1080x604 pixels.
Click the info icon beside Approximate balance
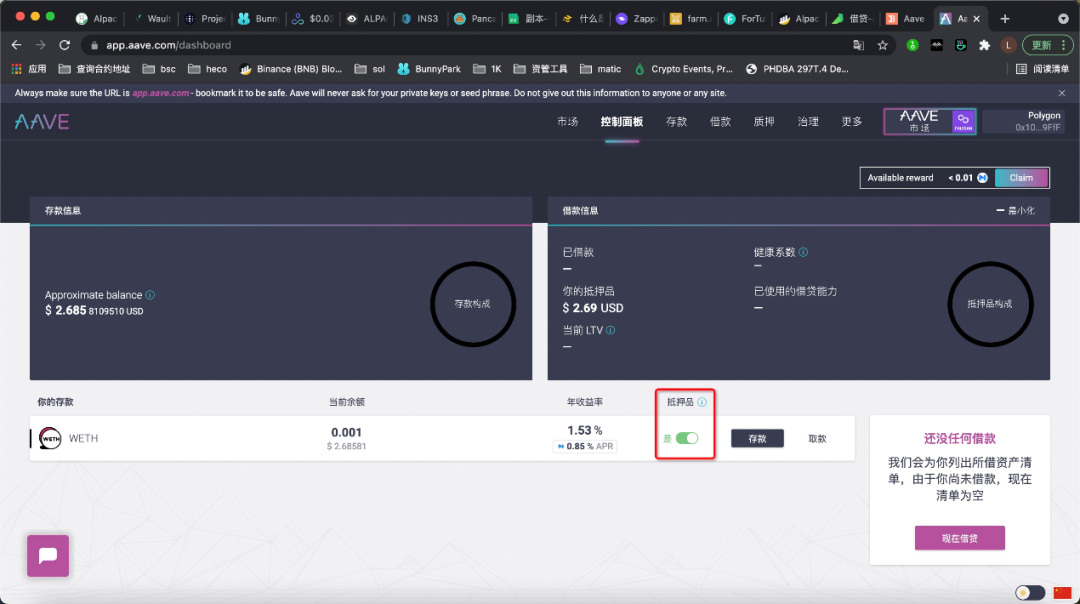150,294
